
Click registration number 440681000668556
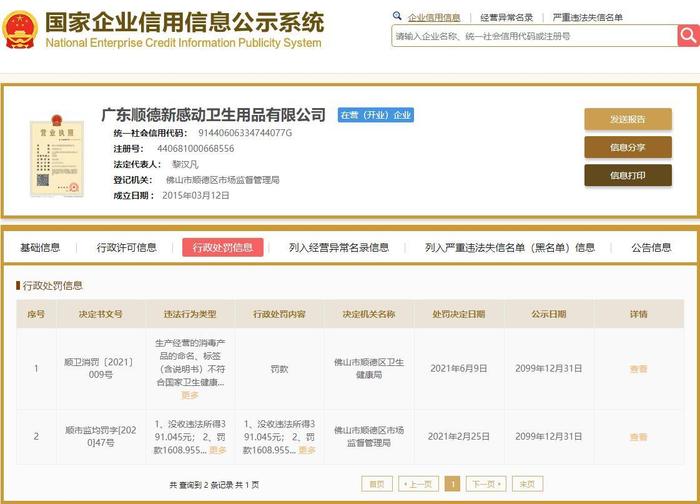pyautogui.click(x=196, y=148)
